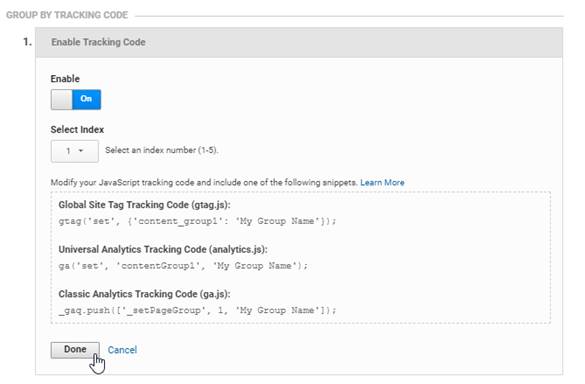Click the Enable Tracking Code header bar
This screenshot has height=384, width=585.
click(x=299, y=42)
